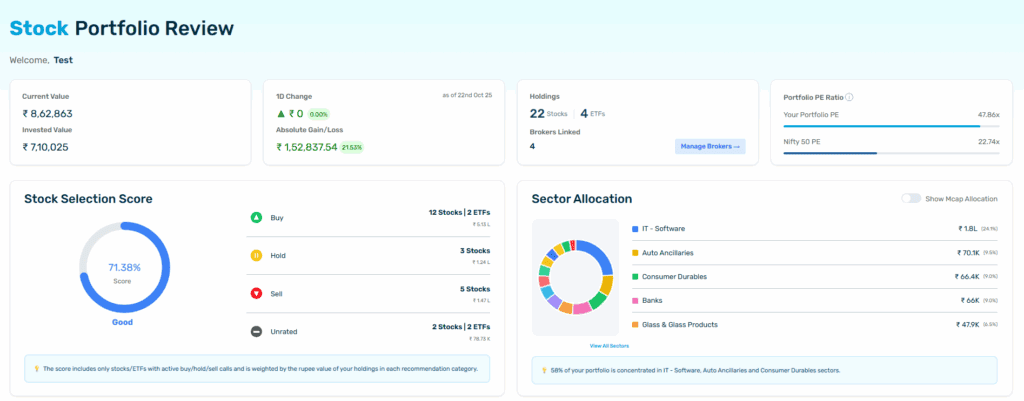Viewport: 1024px width, 401px height.
Task: Click the green Buy recommendation icon
Action: point(256,217)
